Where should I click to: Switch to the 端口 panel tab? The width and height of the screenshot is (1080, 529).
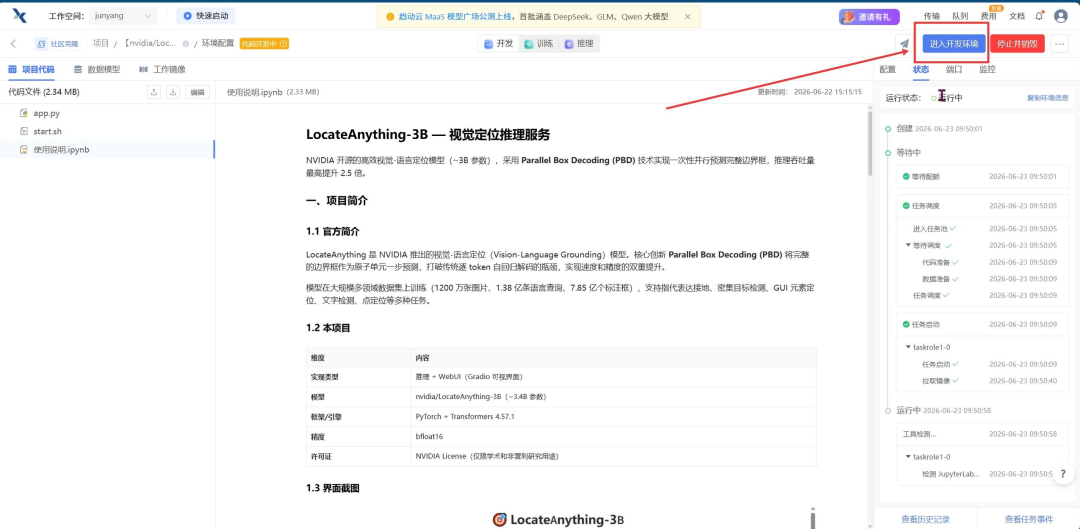click(954, 69)
